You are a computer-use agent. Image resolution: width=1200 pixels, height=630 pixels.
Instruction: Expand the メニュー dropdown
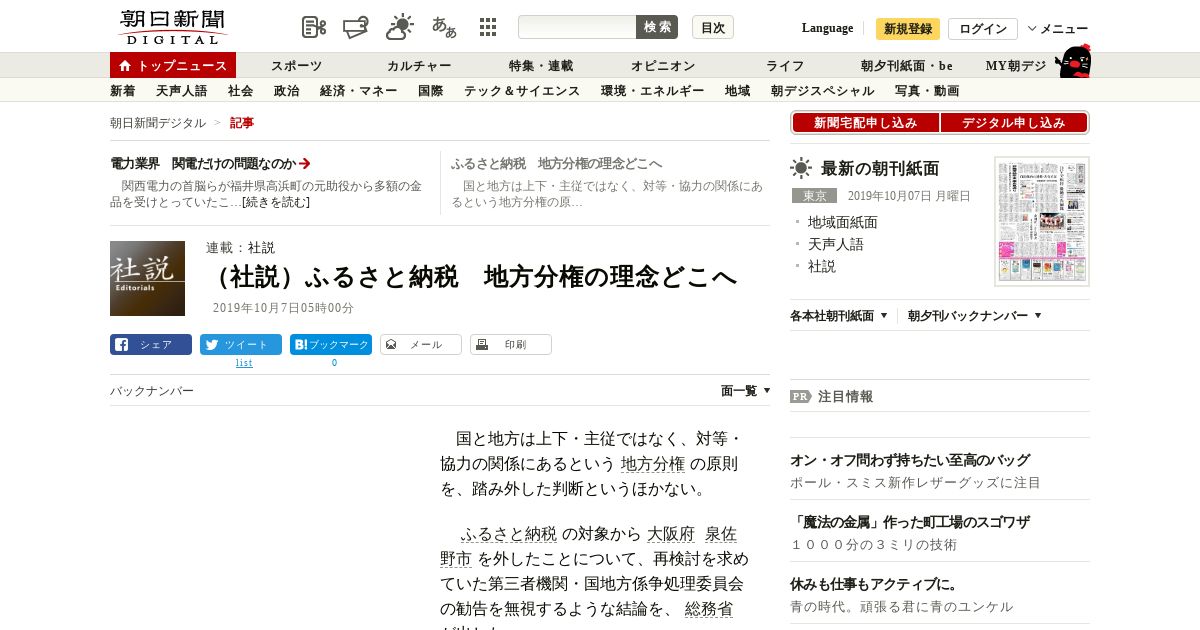coord(1058,29)
